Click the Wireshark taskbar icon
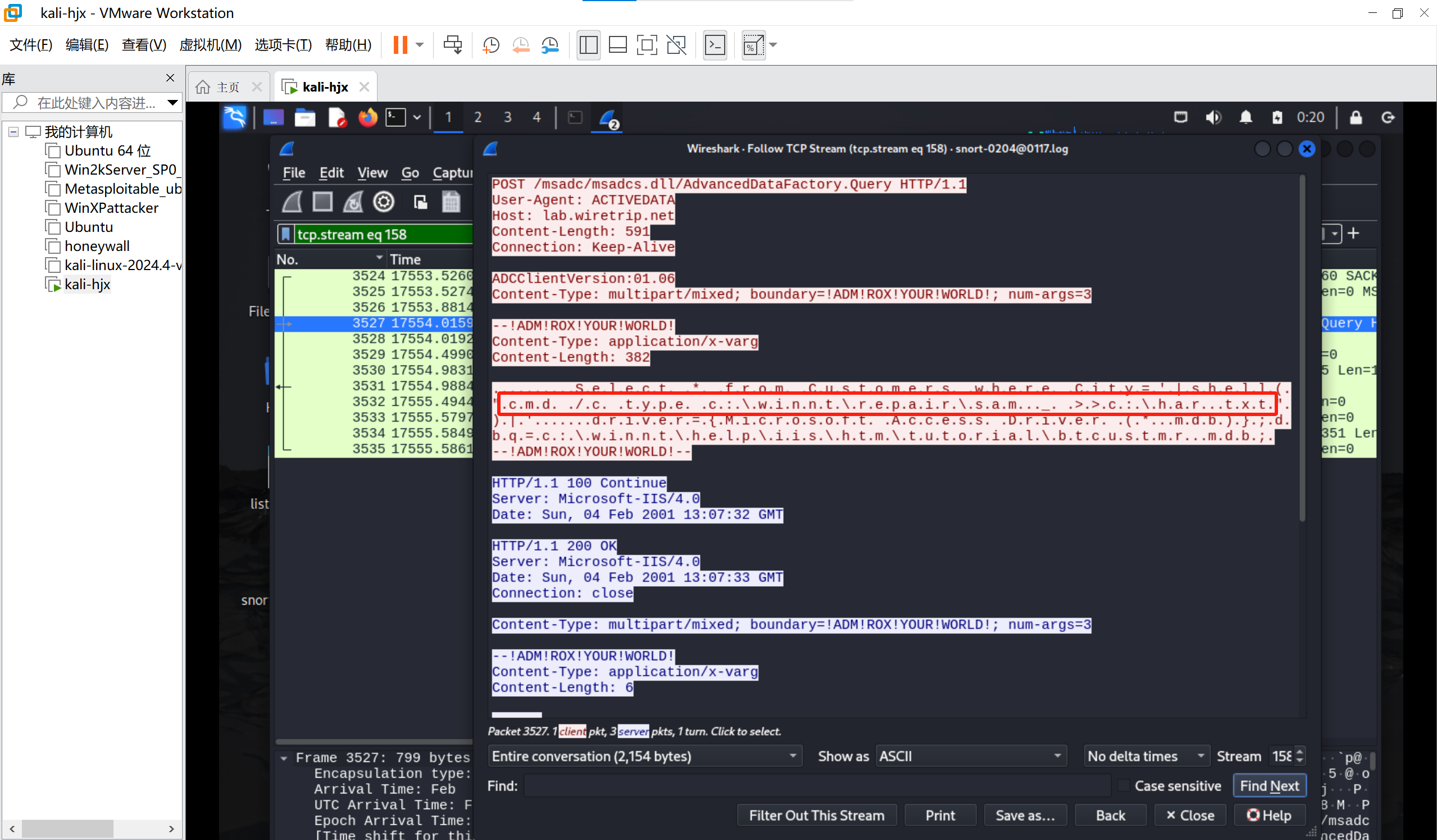The height and width of the screenshot is (840, 1437). [x=608, y=118]
